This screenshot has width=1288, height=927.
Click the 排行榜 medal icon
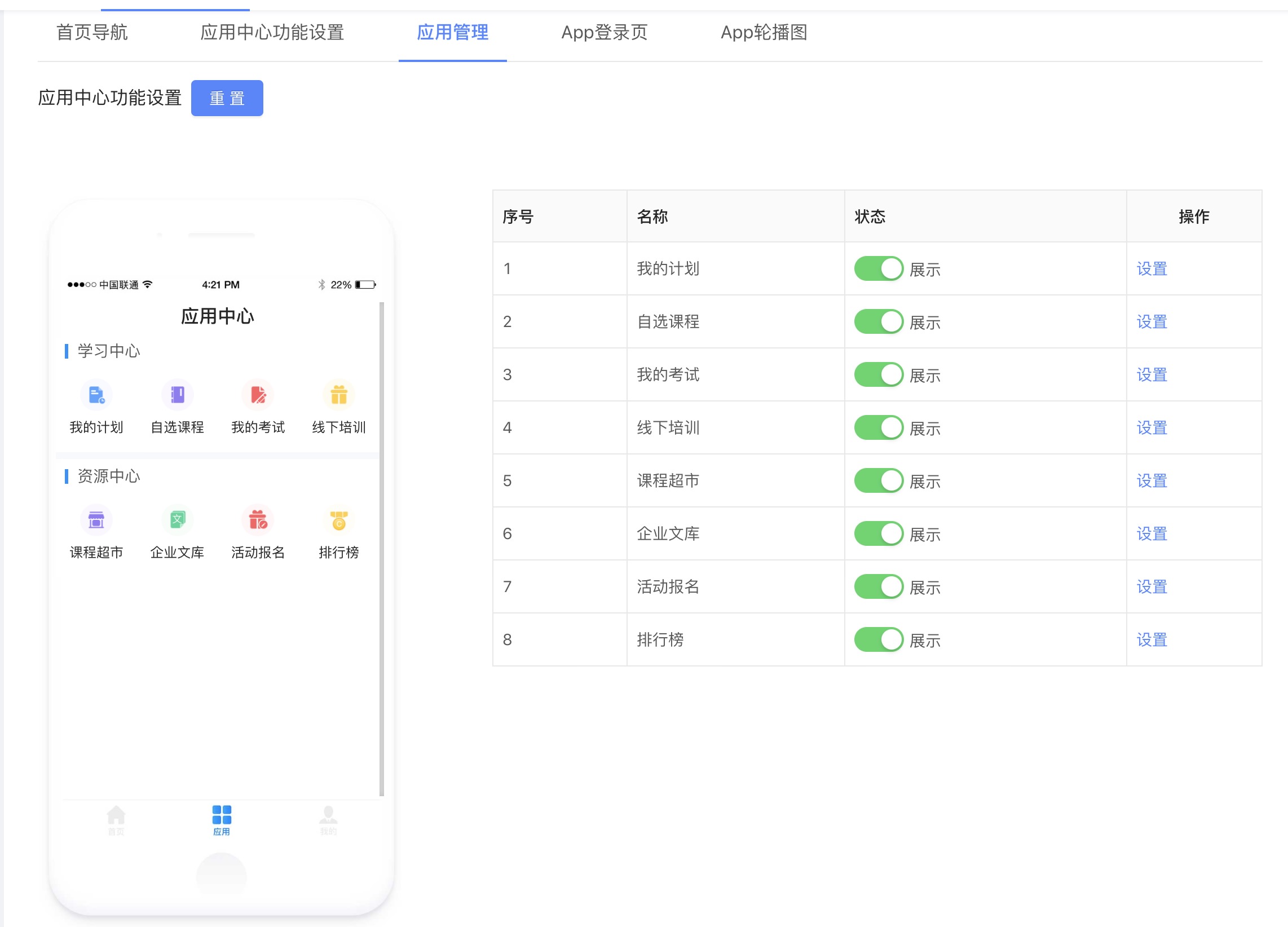pyautogui.click(x=339, y=520)
